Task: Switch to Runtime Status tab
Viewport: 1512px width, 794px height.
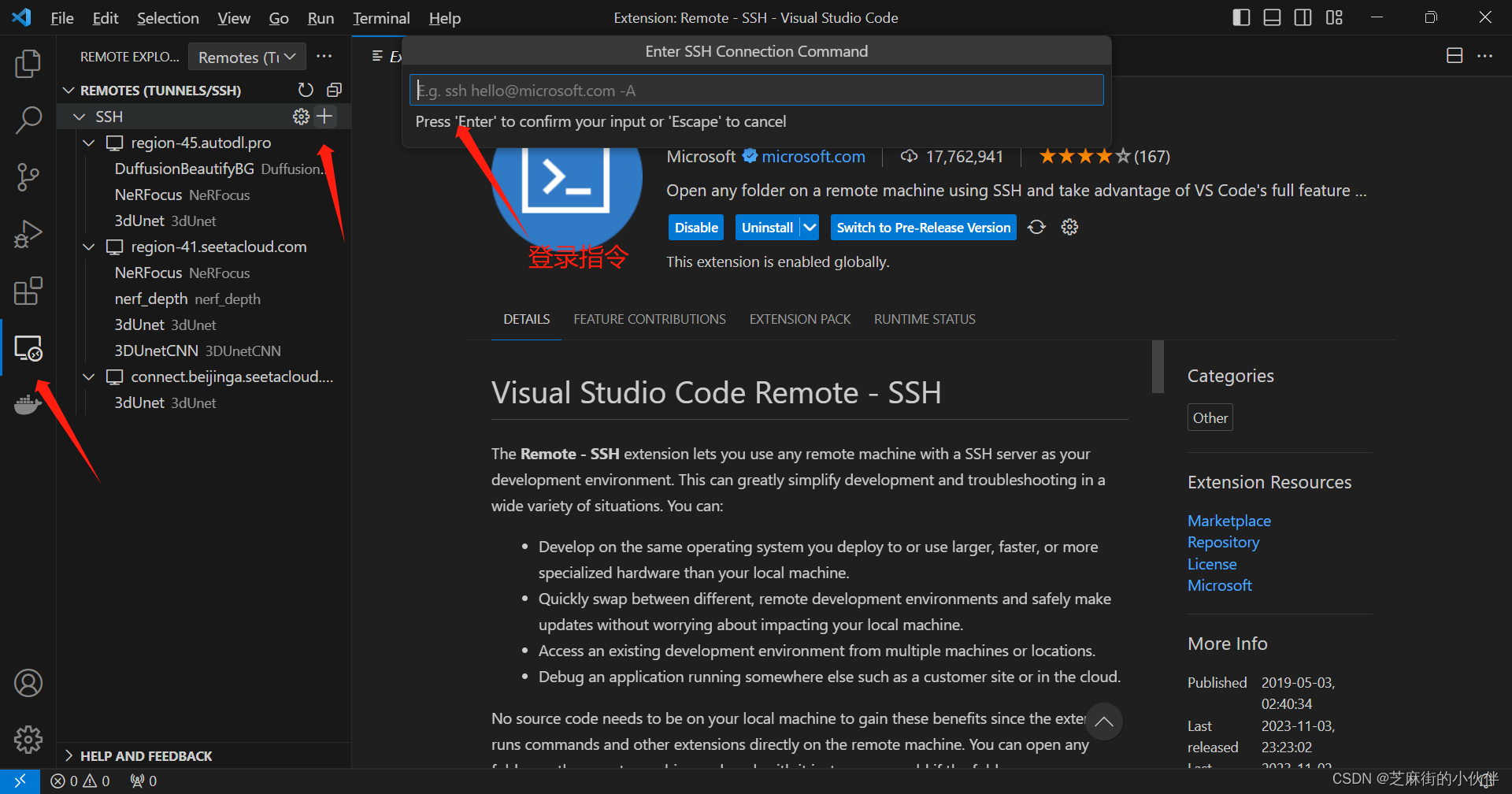Action: tap(925, 319)
